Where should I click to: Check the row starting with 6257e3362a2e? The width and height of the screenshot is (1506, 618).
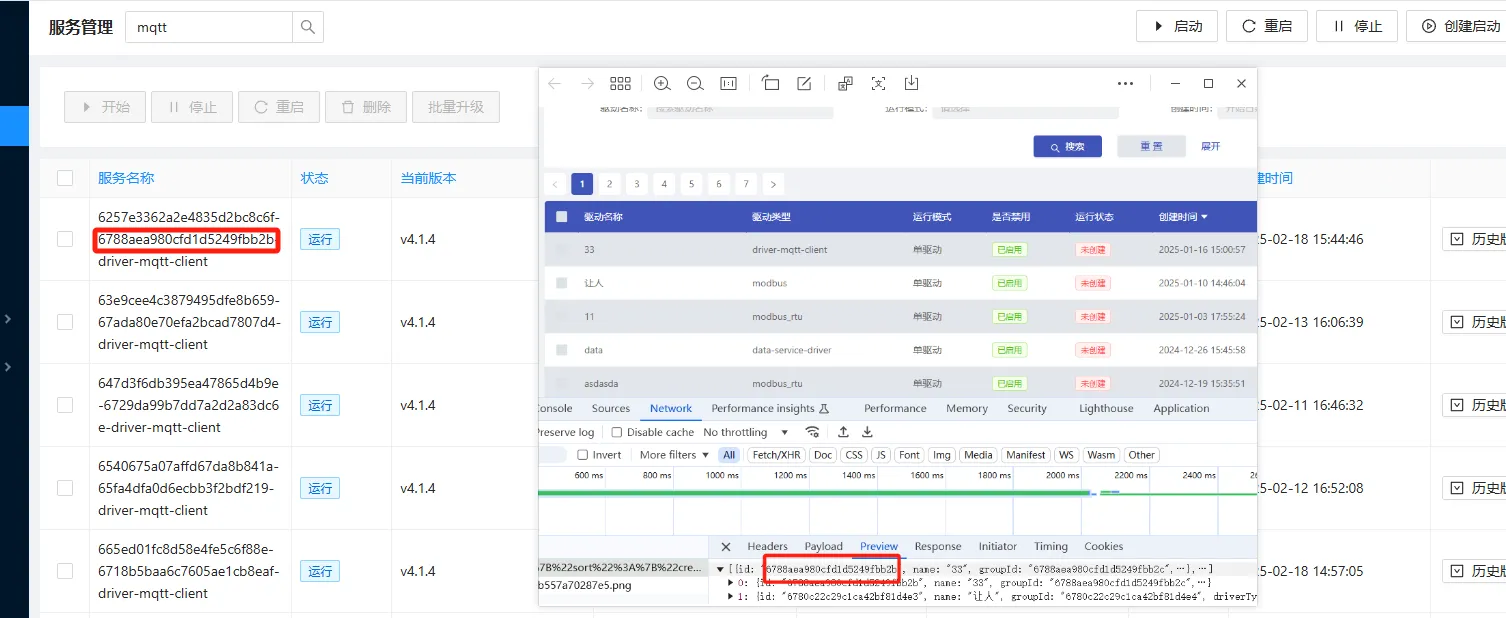click(65, 239)
